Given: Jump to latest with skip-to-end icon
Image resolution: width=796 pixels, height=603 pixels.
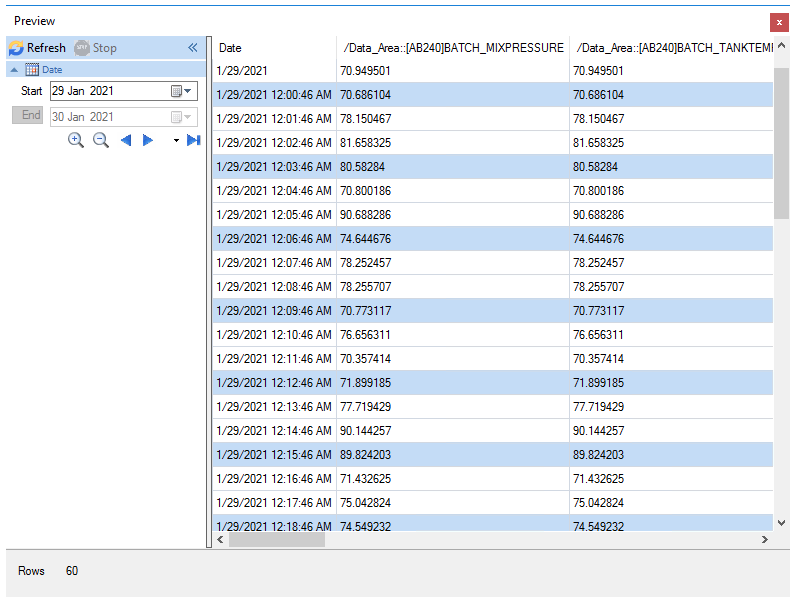Looking at the screenshot, I should 193,140.
